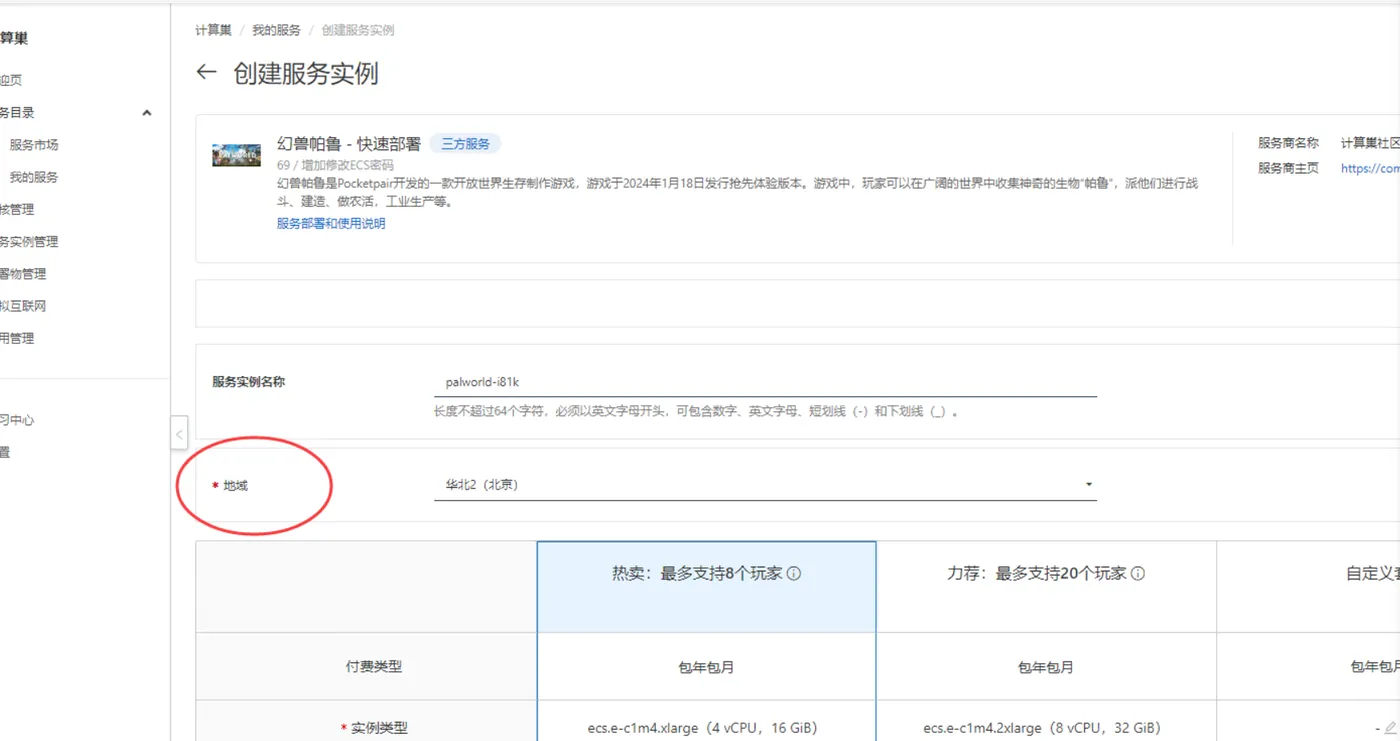Click 包年包月 under the 8-player plan
The height and width of the screenshot is (741, 1400).
(706, 667)
